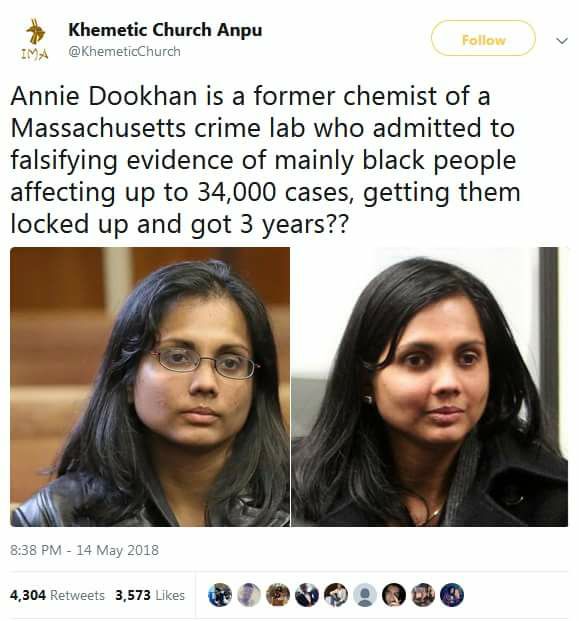
Task: Click the Khemetic Church Anpu profile avatar
Action: click(x=35, y=40)
